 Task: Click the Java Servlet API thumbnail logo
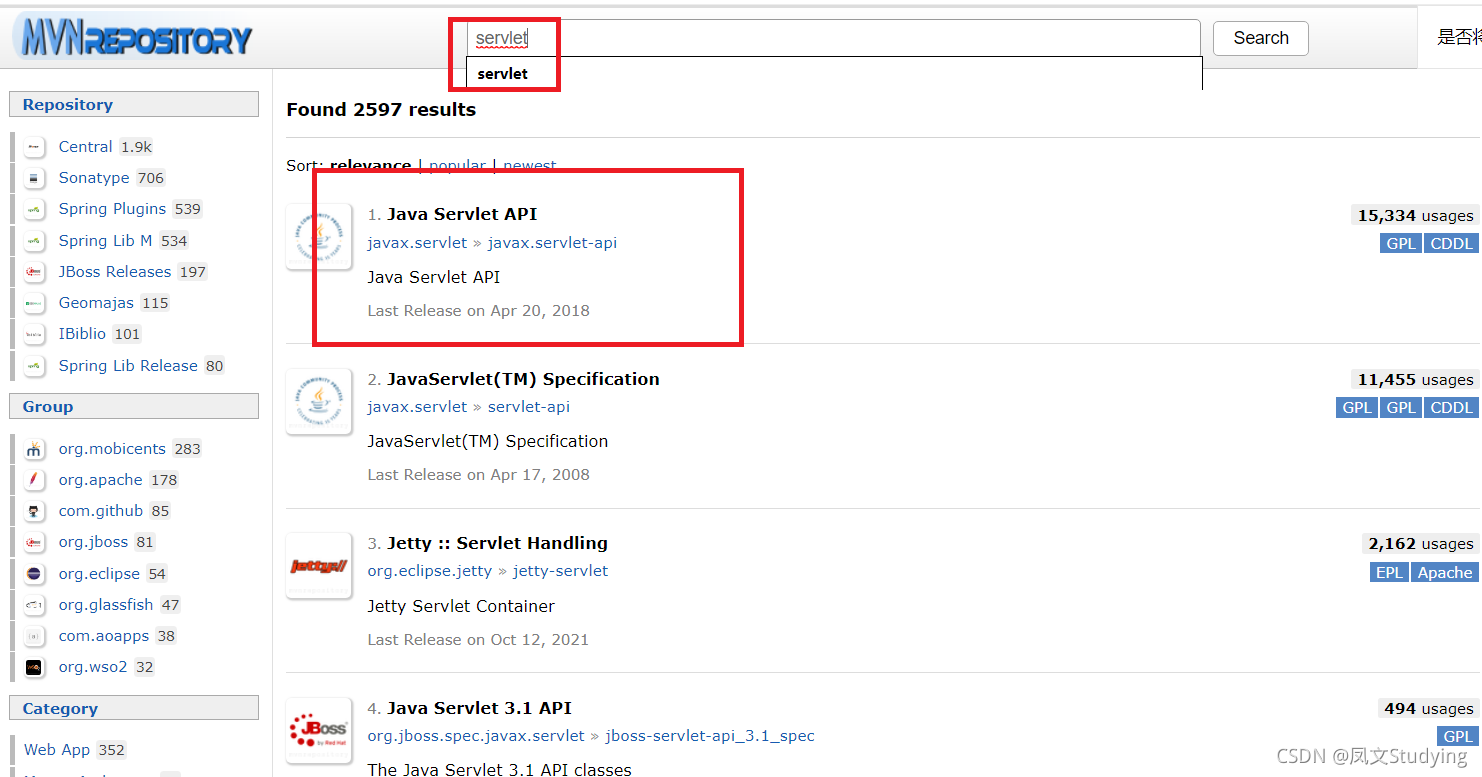[x=319, y=237]
